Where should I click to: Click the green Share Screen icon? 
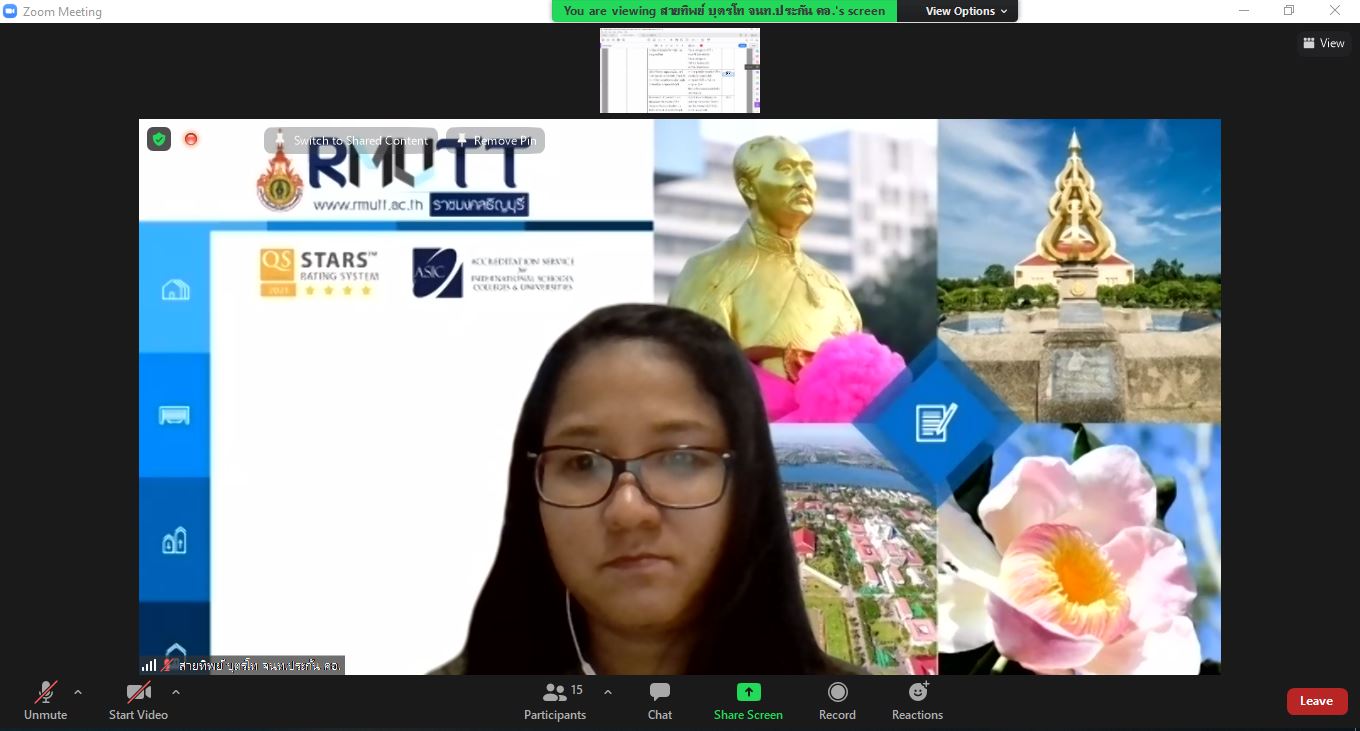[x=748, y=692]
